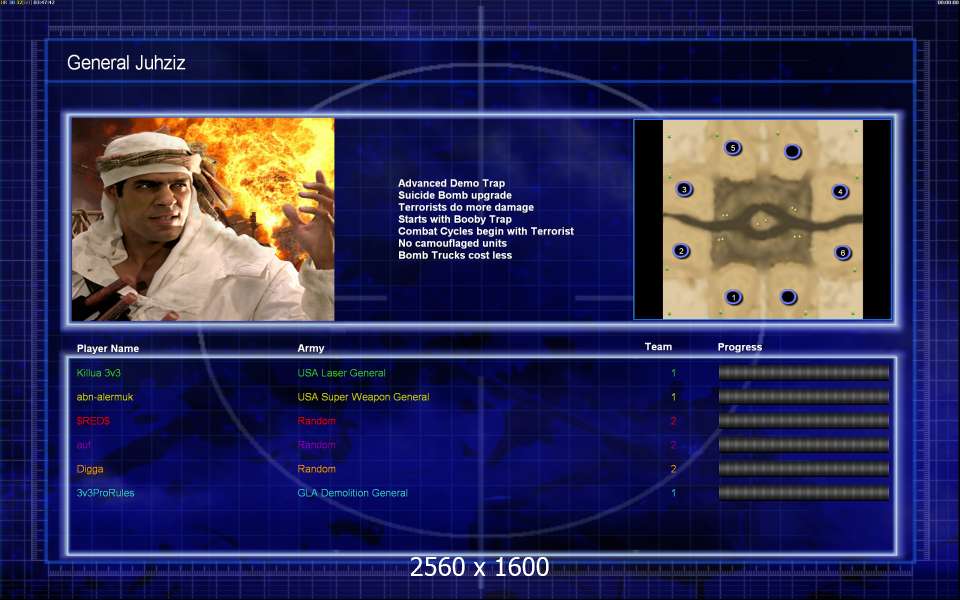This screenshot has height=600, width=960.
Task: Click the abn-alermuk progress bar
Action: [x=803, y=397]
